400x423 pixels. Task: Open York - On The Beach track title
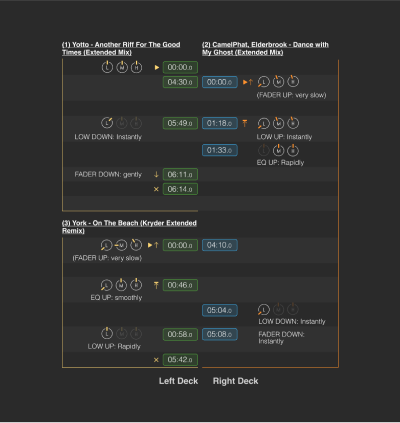(x=129, y=227)
